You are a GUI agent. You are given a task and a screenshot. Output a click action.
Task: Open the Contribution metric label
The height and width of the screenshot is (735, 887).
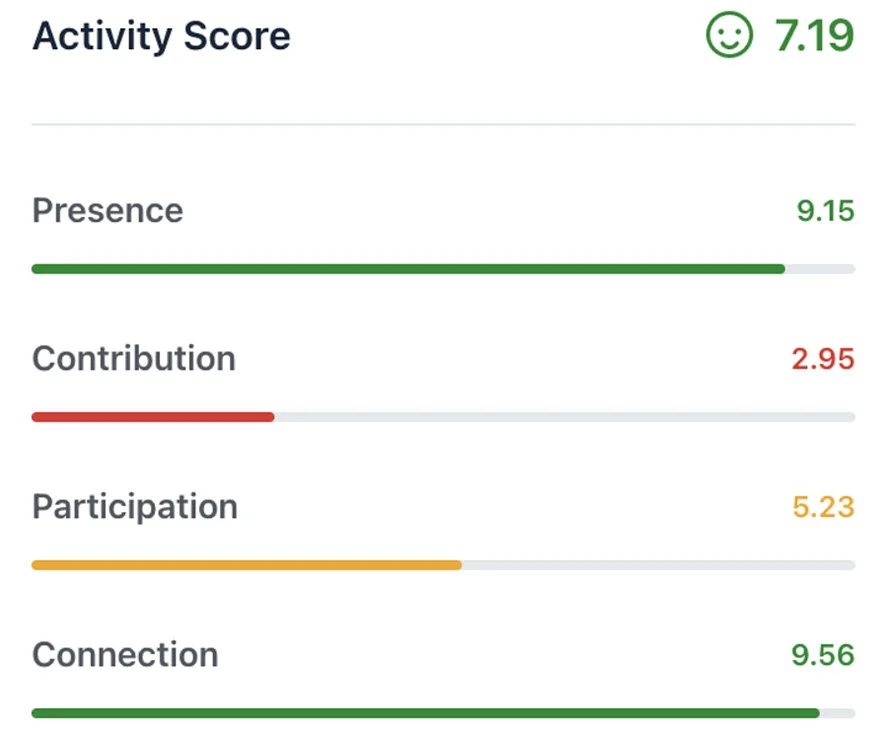133,359
